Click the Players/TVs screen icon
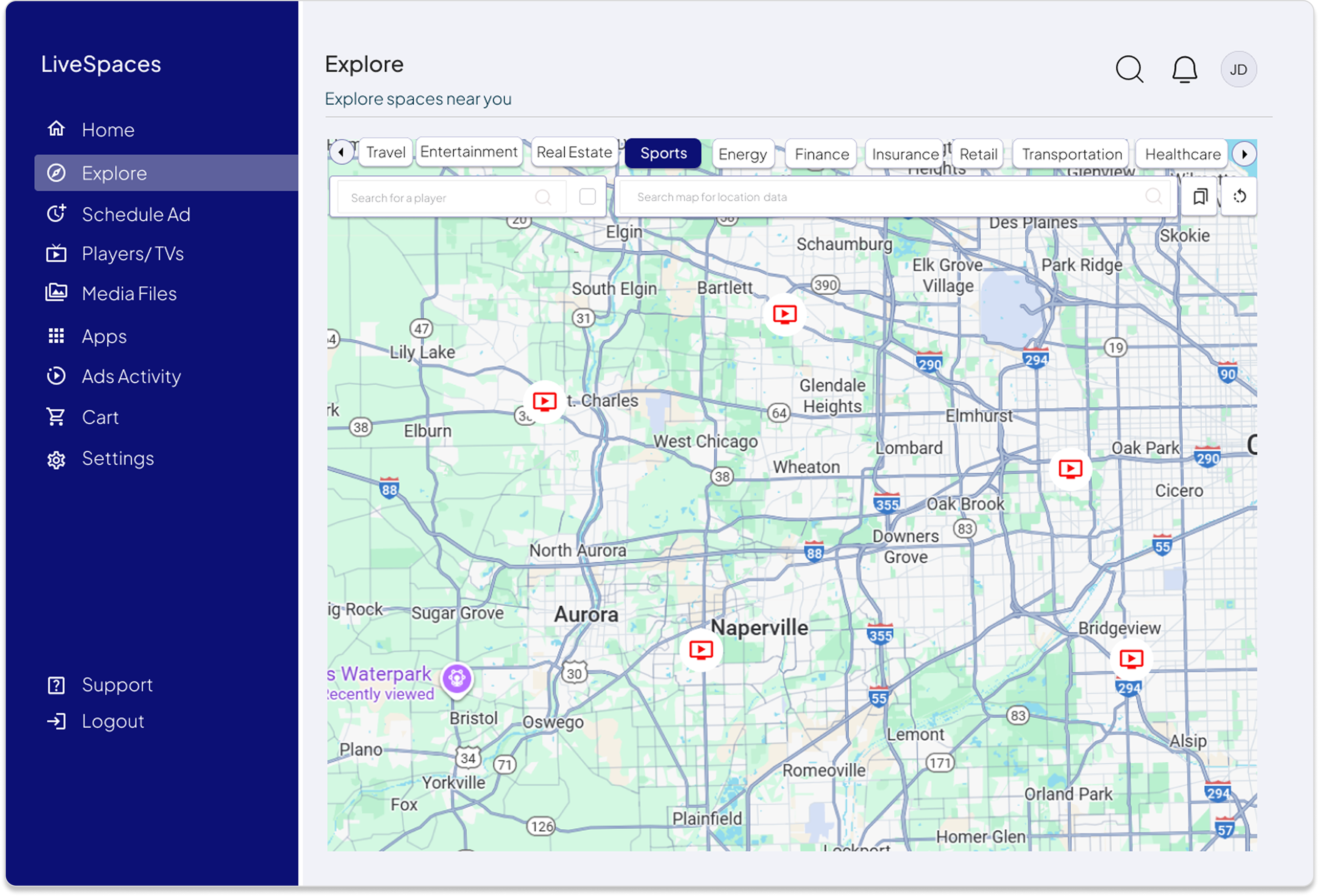The image size is (1319, 896). (x=56, y=253)
